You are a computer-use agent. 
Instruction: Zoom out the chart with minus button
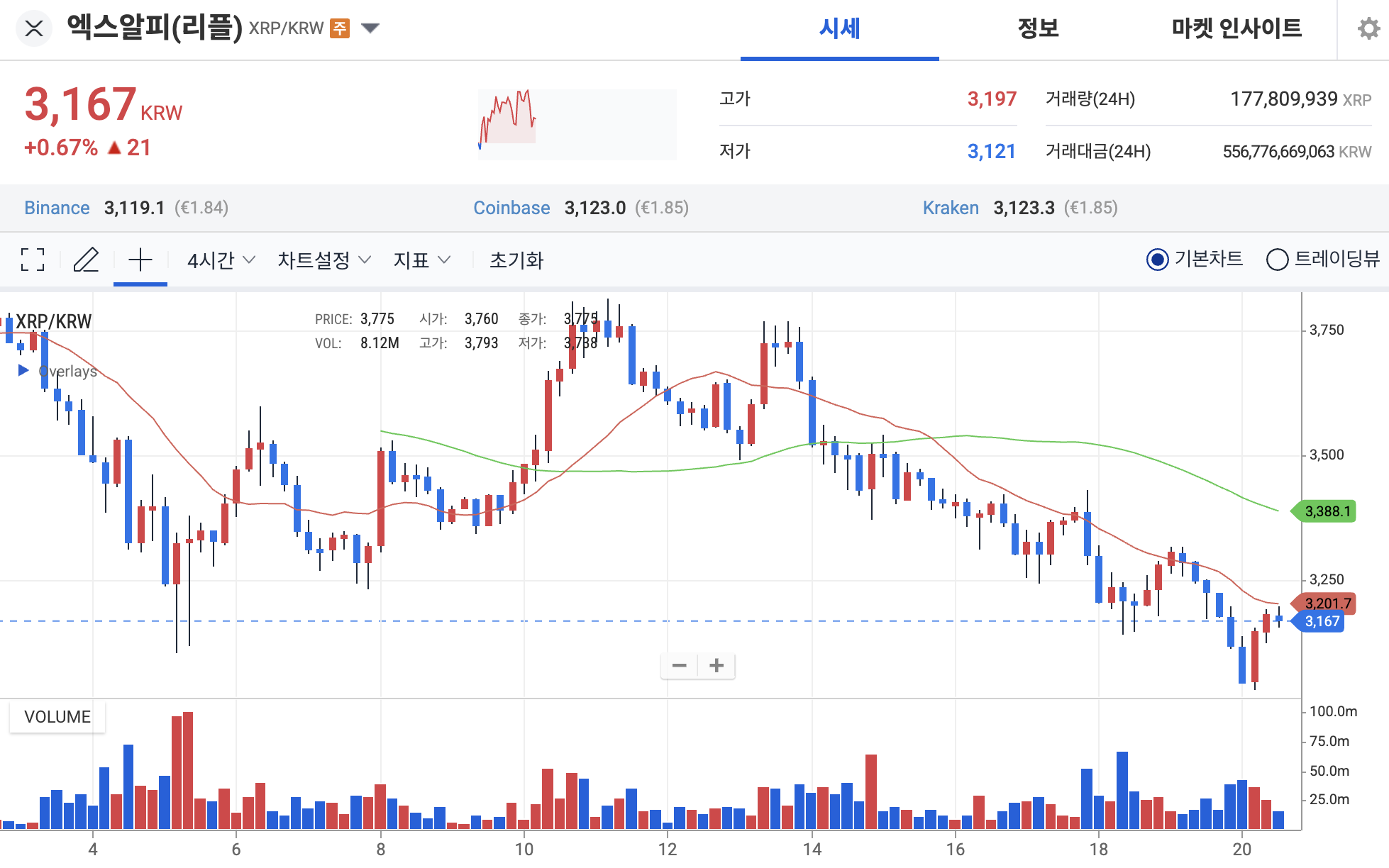pyautogui.click(x=680, y=666)
